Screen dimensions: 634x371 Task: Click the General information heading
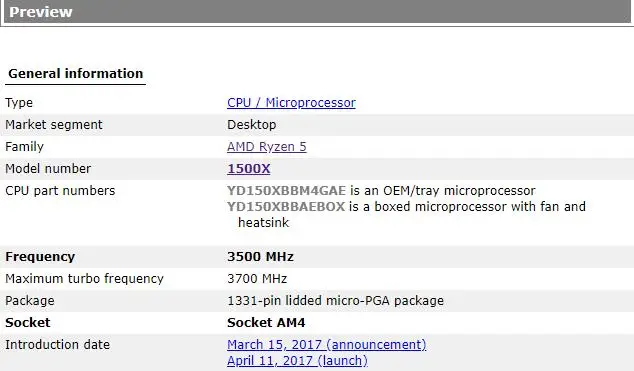click(x=76, y=74)
